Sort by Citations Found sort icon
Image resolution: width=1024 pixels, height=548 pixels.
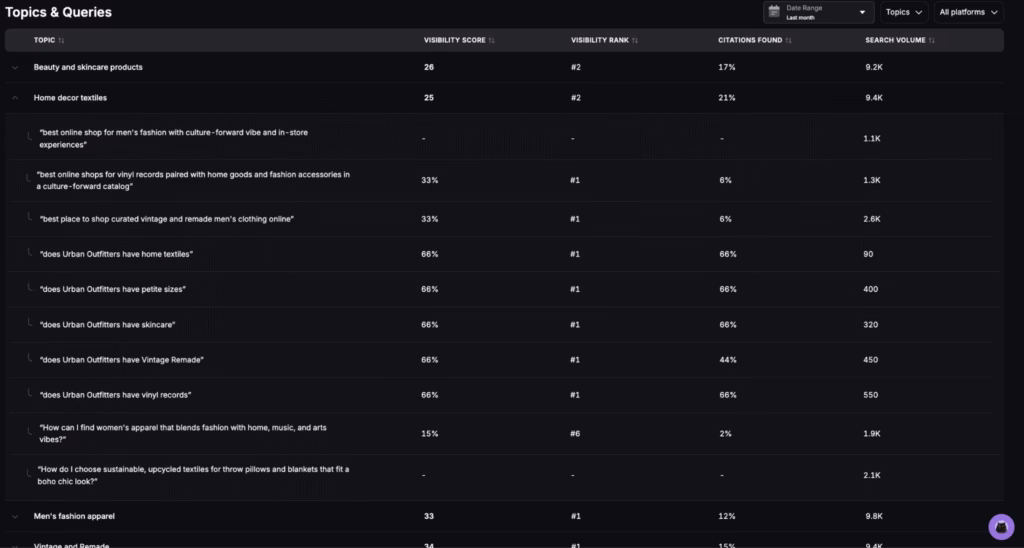click(788, 40)
